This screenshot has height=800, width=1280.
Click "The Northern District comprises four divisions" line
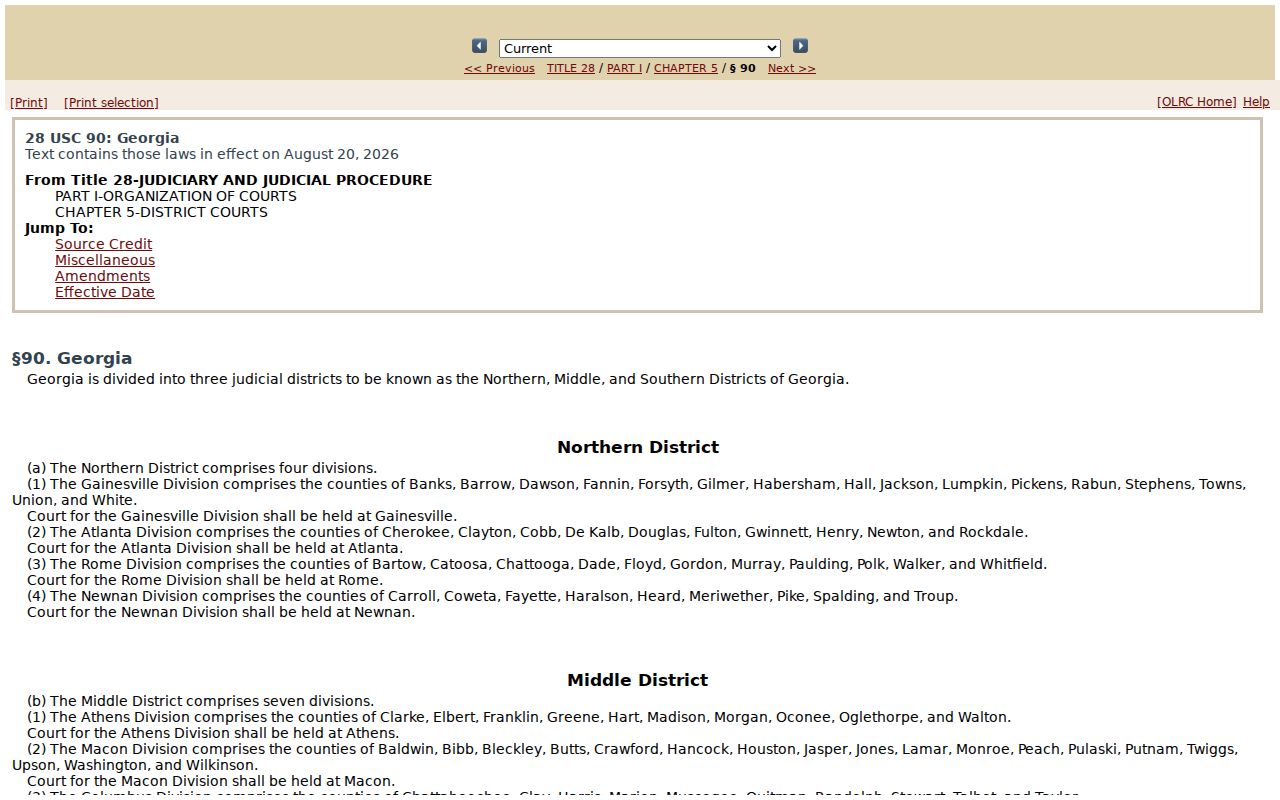click(x=202, y=468)
